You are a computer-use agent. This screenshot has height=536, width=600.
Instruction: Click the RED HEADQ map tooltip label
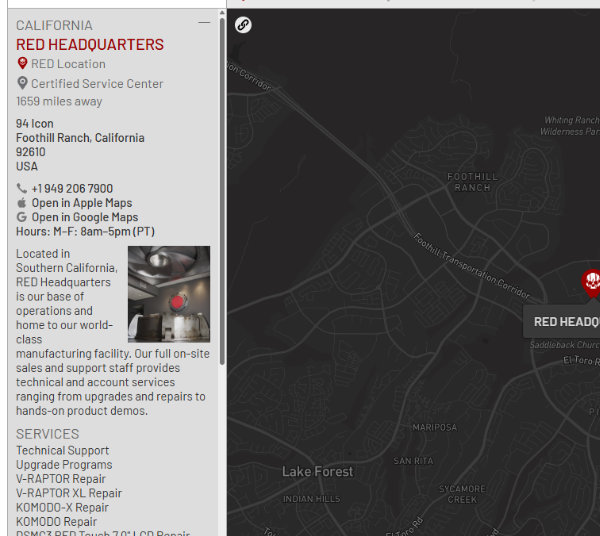[x=561, y=322]
